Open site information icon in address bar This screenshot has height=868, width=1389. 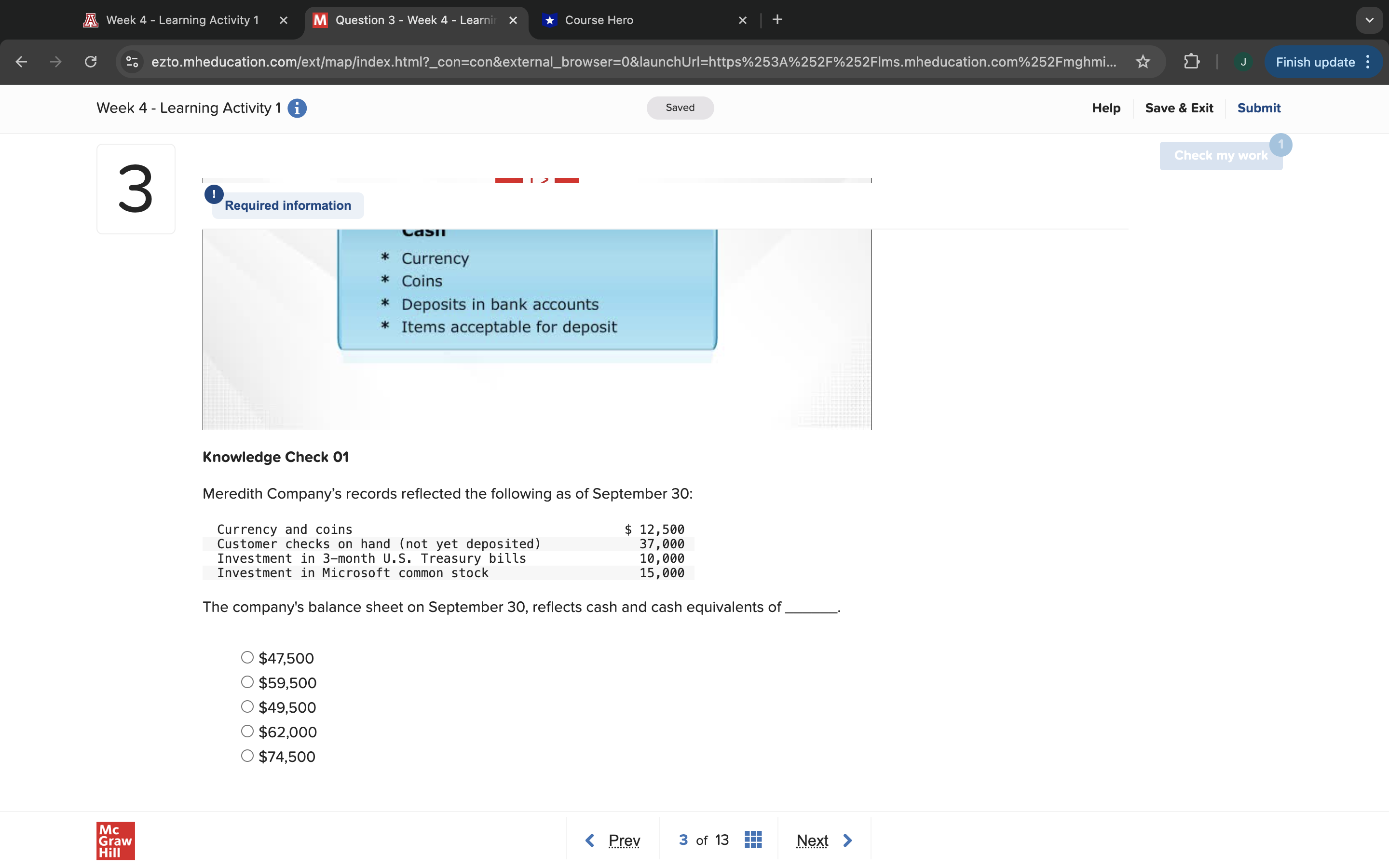132,62
